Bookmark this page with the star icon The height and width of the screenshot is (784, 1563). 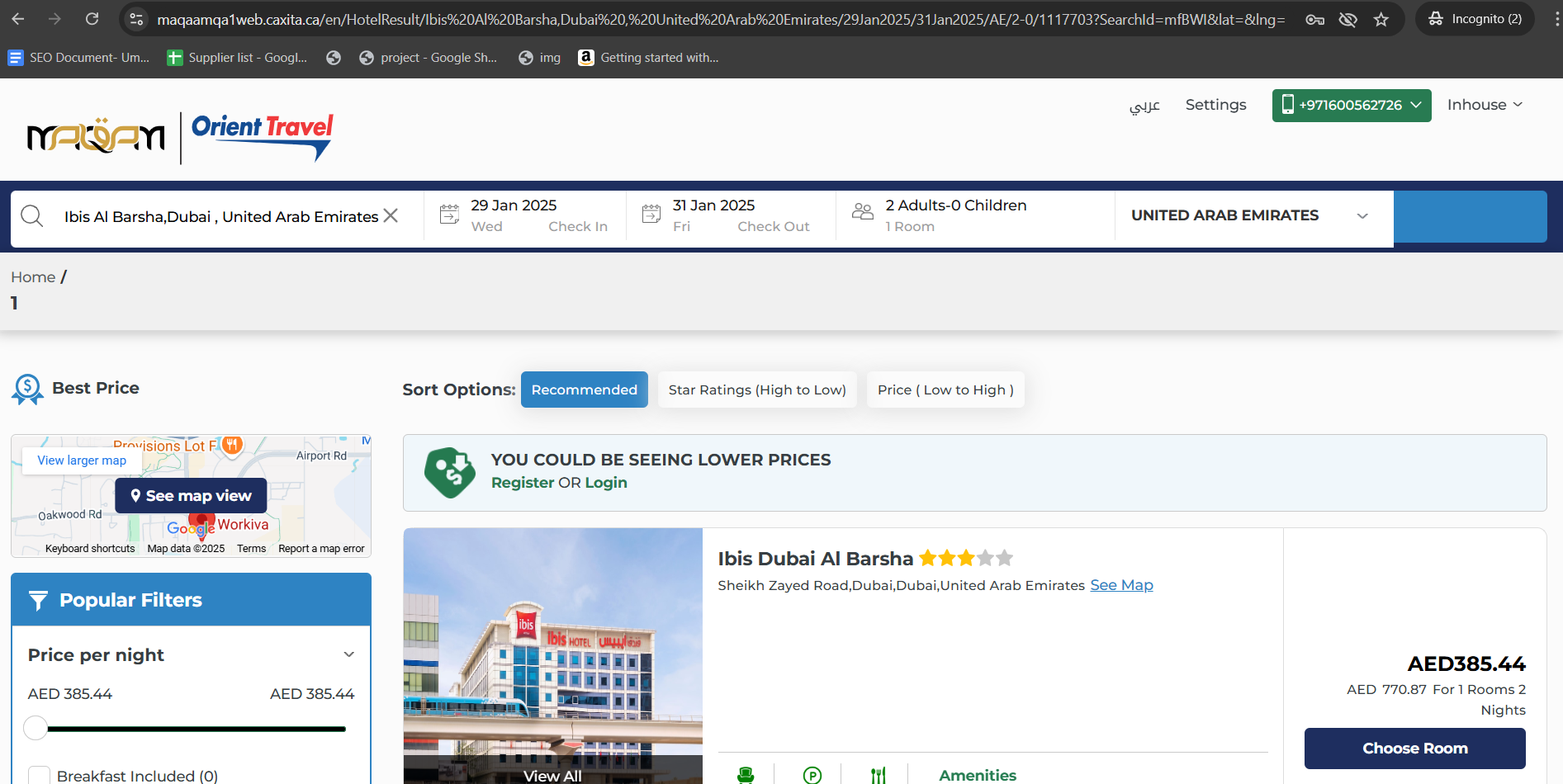click(1381, 19)
